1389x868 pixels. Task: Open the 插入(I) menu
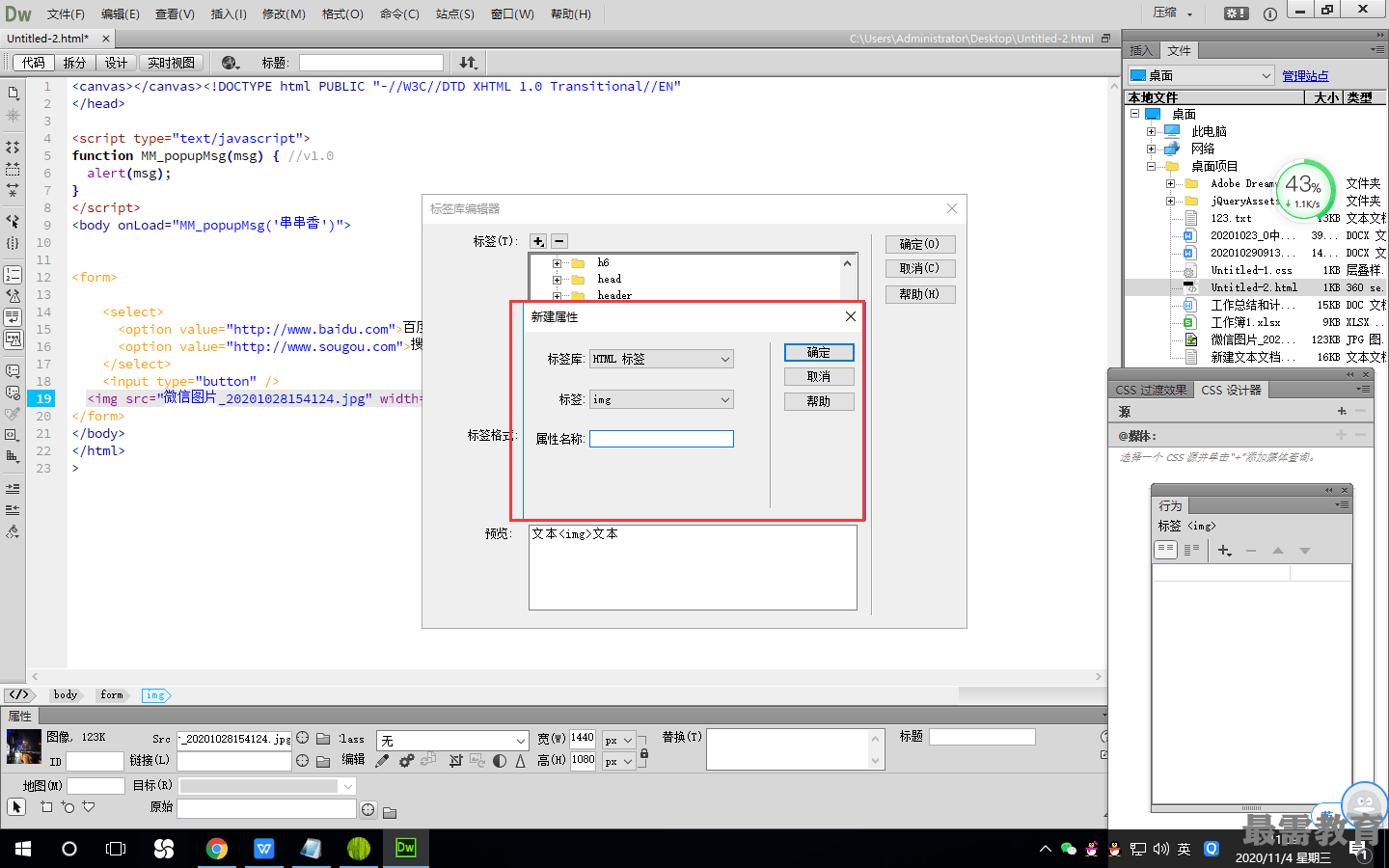coord(229,14)
